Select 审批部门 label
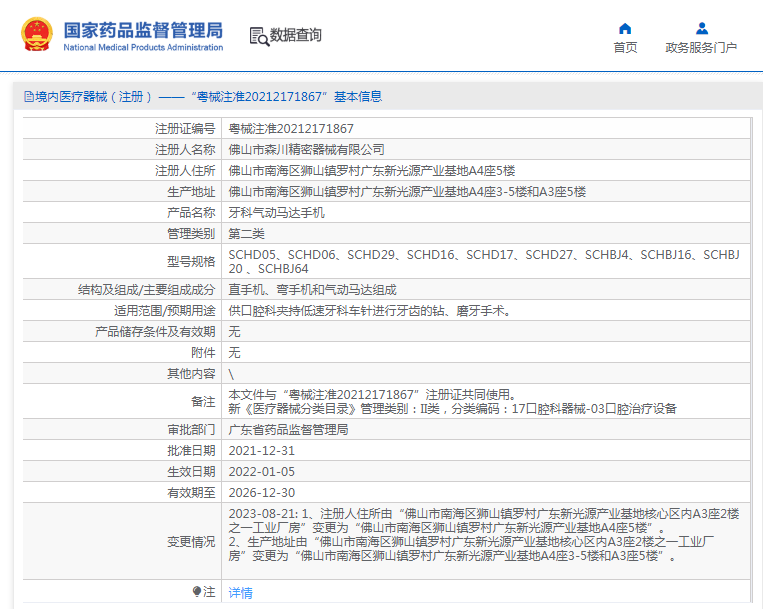763x609 pixels. pyautogui.click(x=191, y=430)
